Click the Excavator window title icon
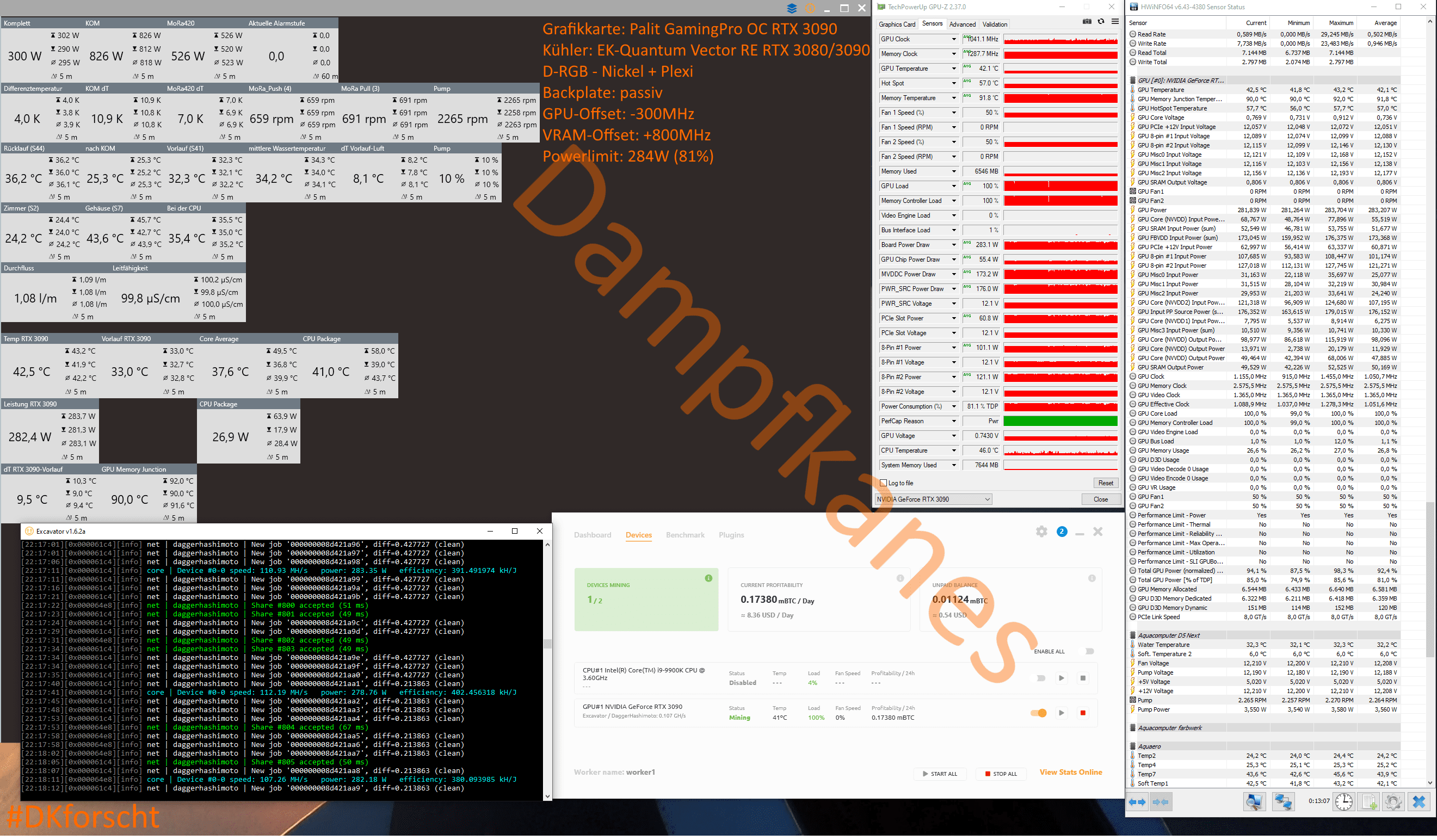Viewport: 1437px width, 840px height. [x=29, y=531]
